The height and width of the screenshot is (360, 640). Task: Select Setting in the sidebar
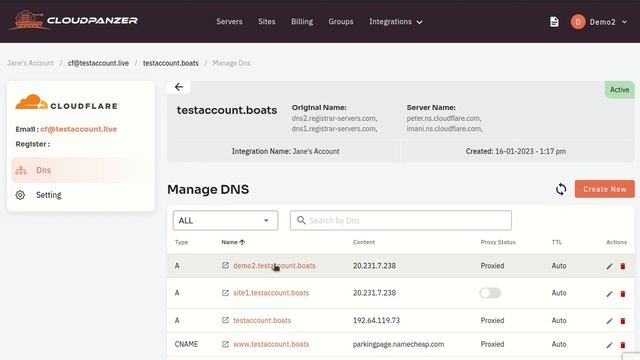pyautogui.click(x=48, y=195)
